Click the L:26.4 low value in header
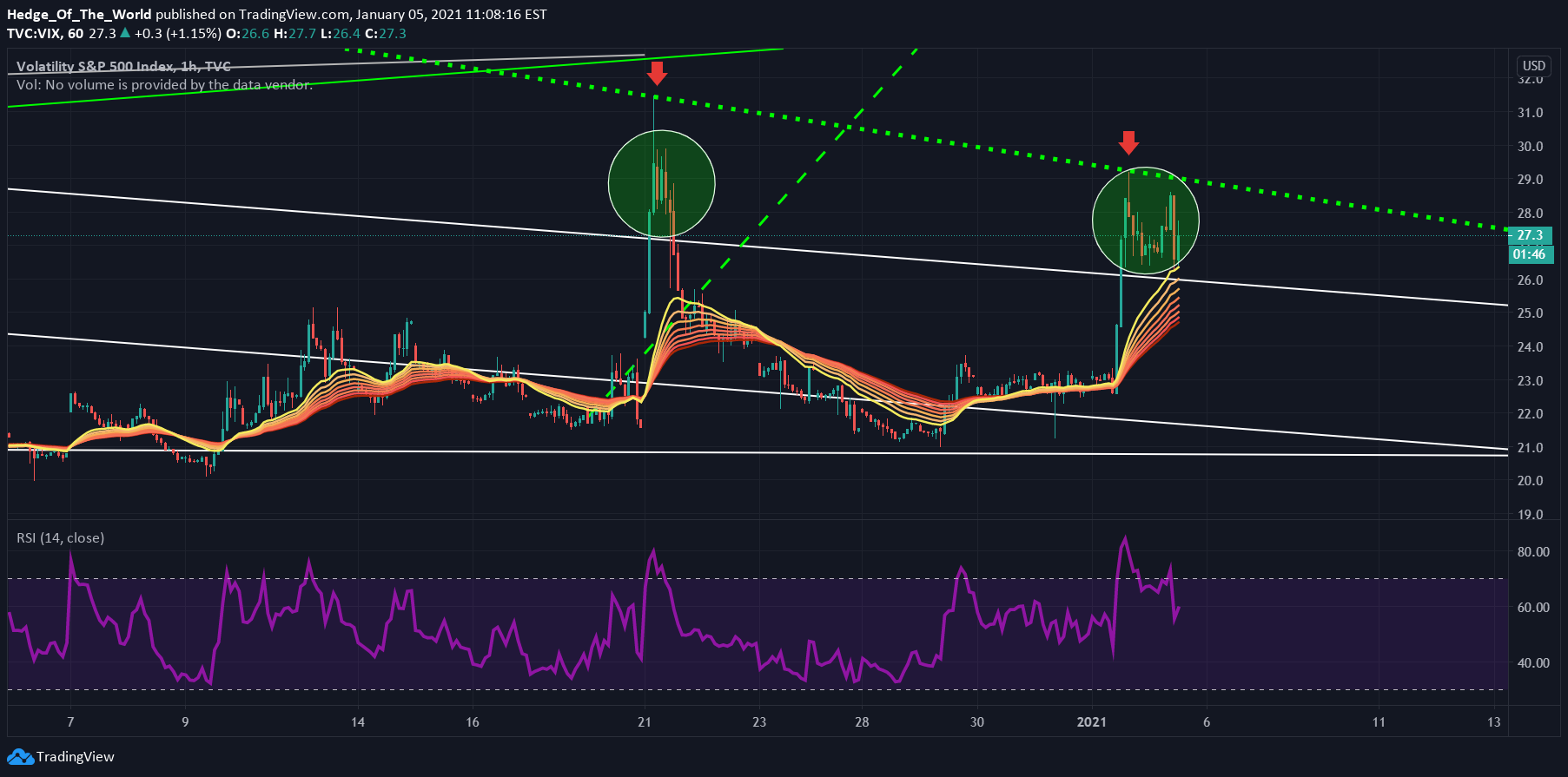This screenshot has height=777, width=1568. [341, 34]
